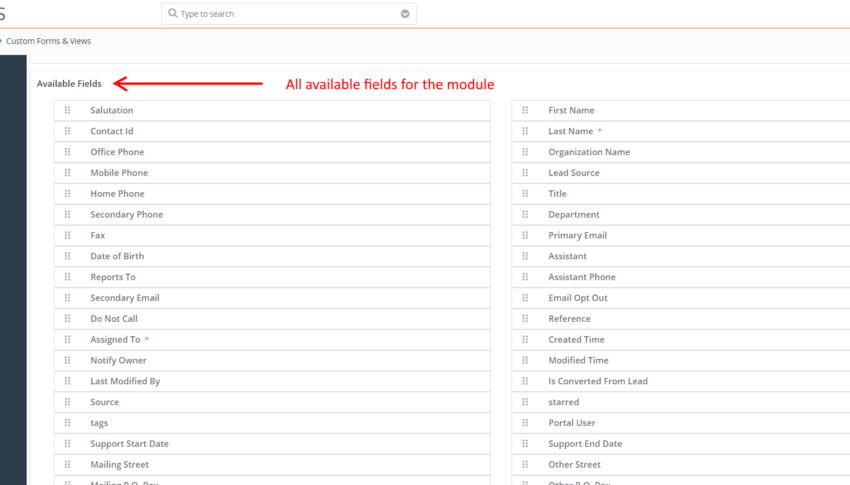Grab the drag handle for Department
Viewport: 850px width, 485px height.
(525, 215)
